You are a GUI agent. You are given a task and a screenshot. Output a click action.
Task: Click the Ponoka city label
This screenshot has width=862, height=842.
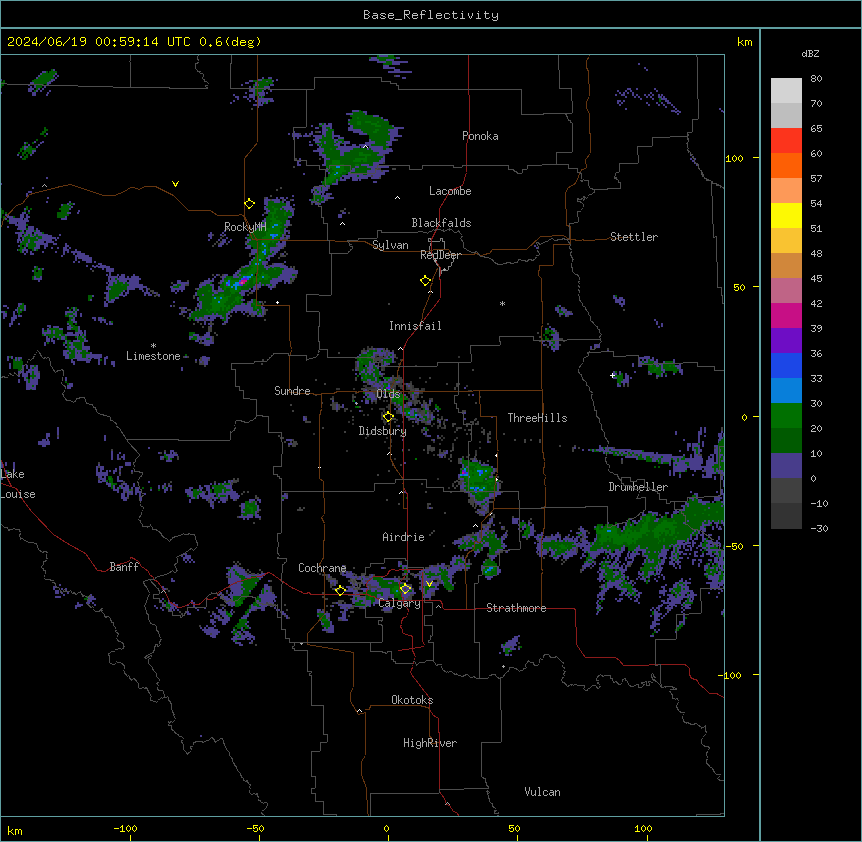tap(480, 136)
